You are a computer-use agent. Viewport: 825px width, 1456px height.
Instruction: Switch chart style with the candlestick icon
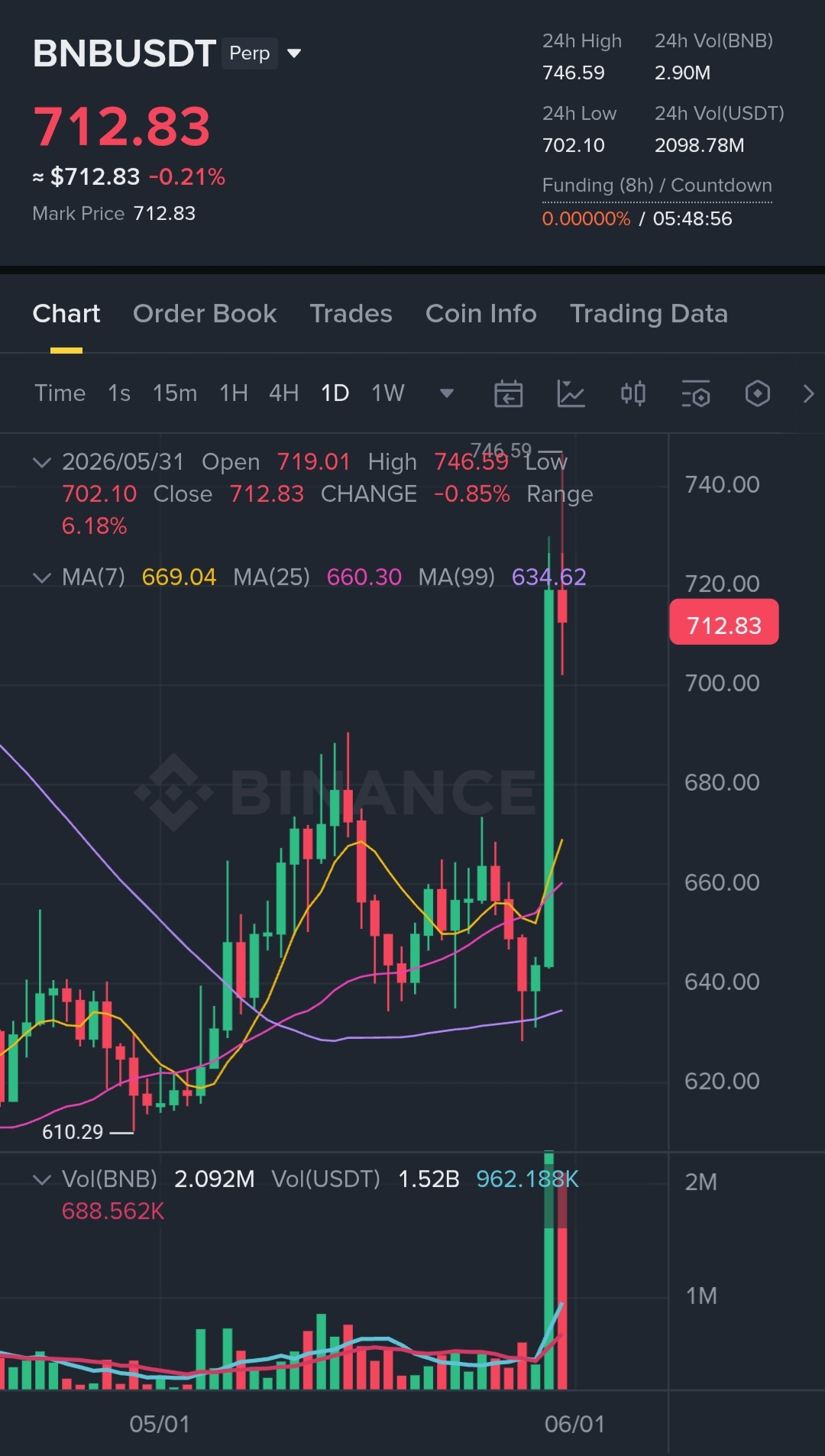coord(633,394)
